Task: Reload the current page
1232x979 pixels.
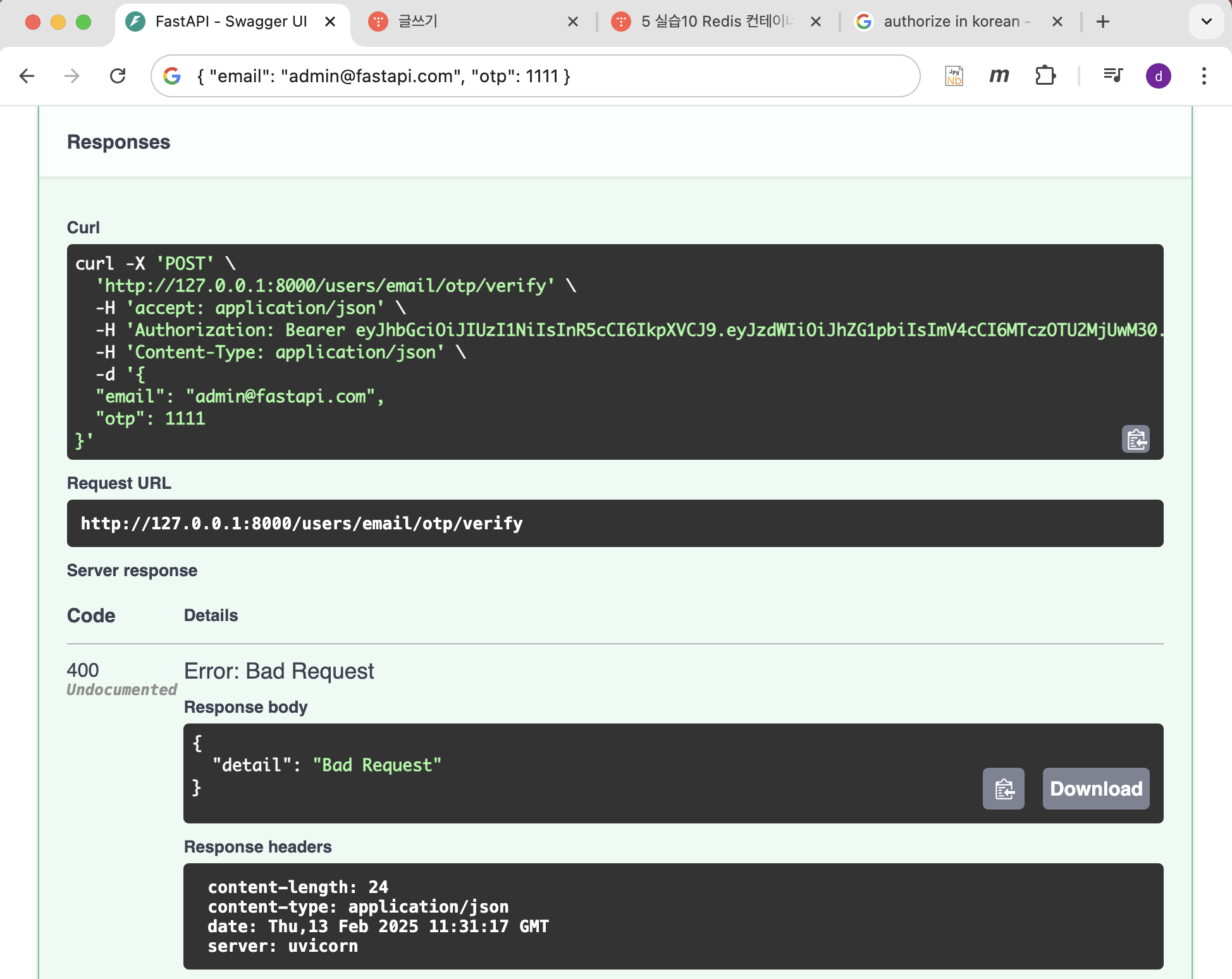Action: 118,76
